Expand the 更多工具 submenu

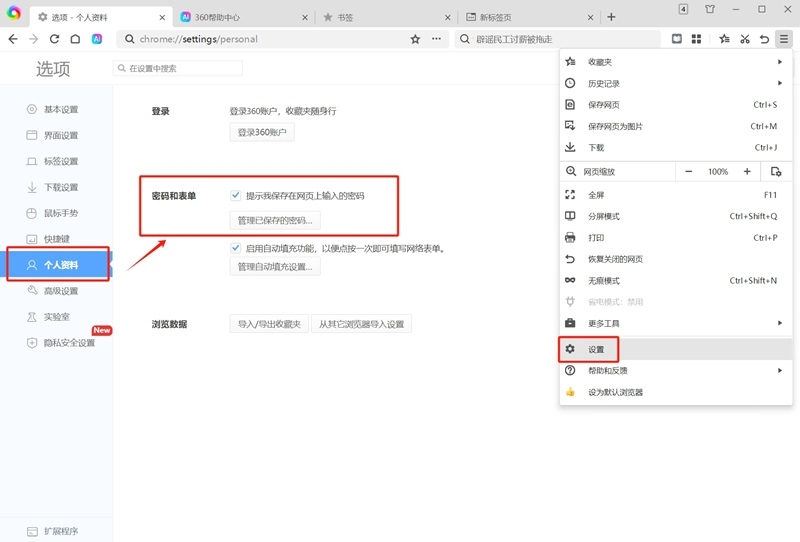(x=676, y=323)
